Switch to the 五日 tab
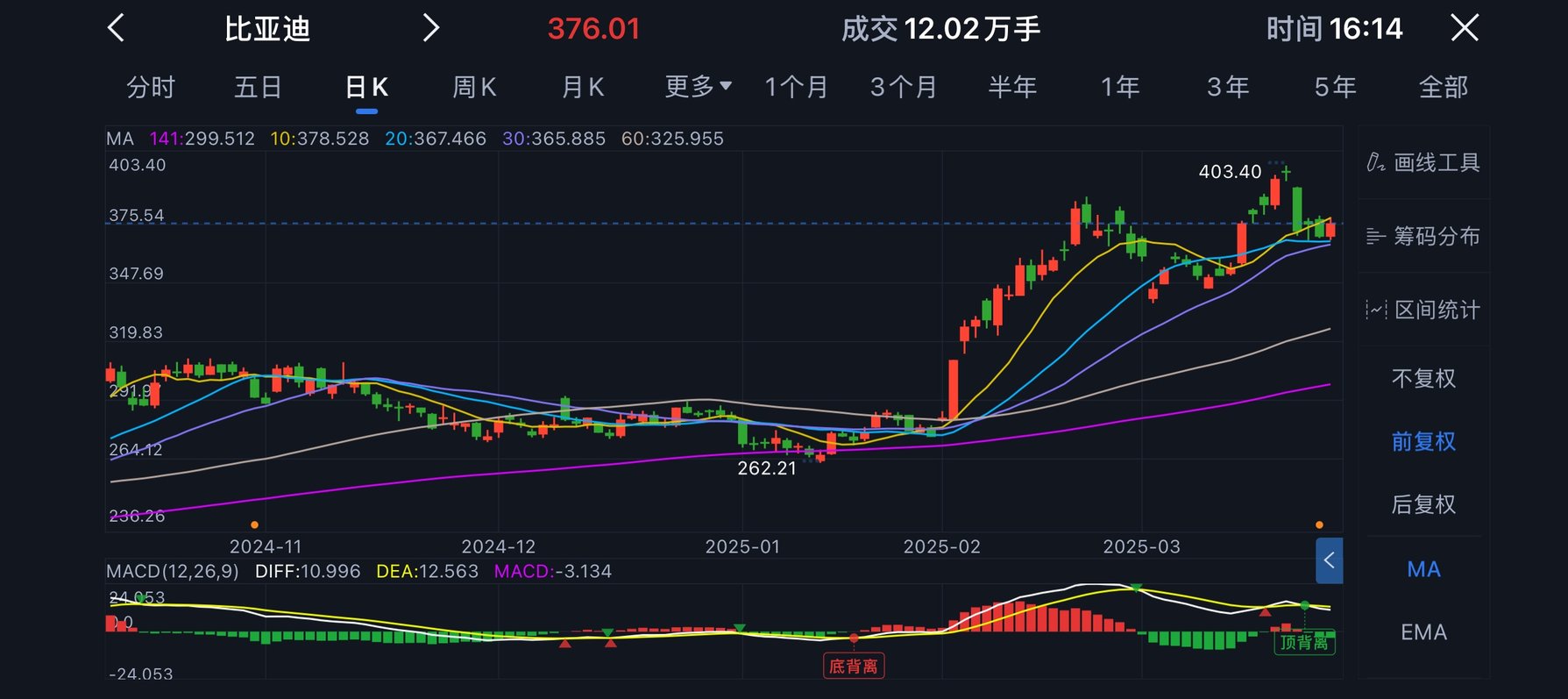The width and height of the screenshot is (1568, 699). (258, 87)
